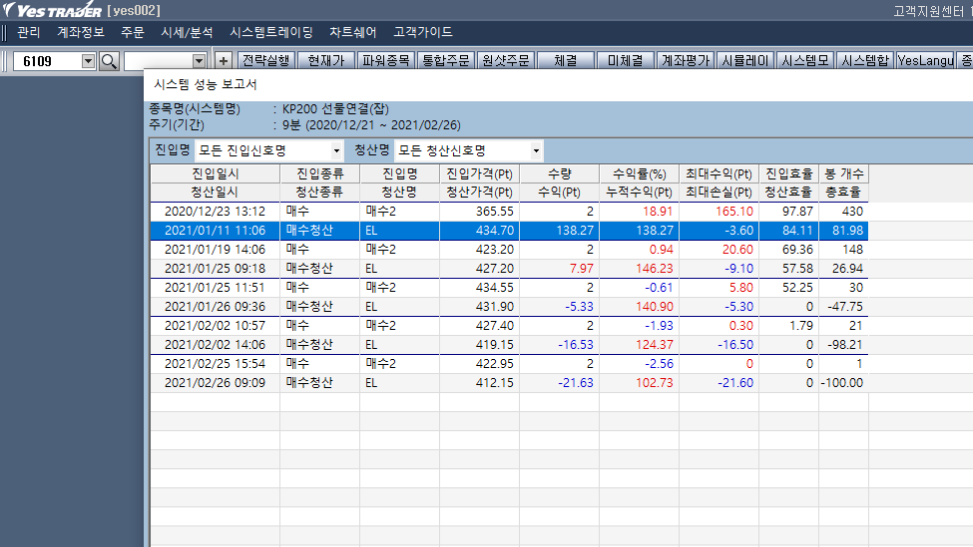Click the 수익률(%) column header
This screenshot has width=973, height=547.
click(638, 173)
